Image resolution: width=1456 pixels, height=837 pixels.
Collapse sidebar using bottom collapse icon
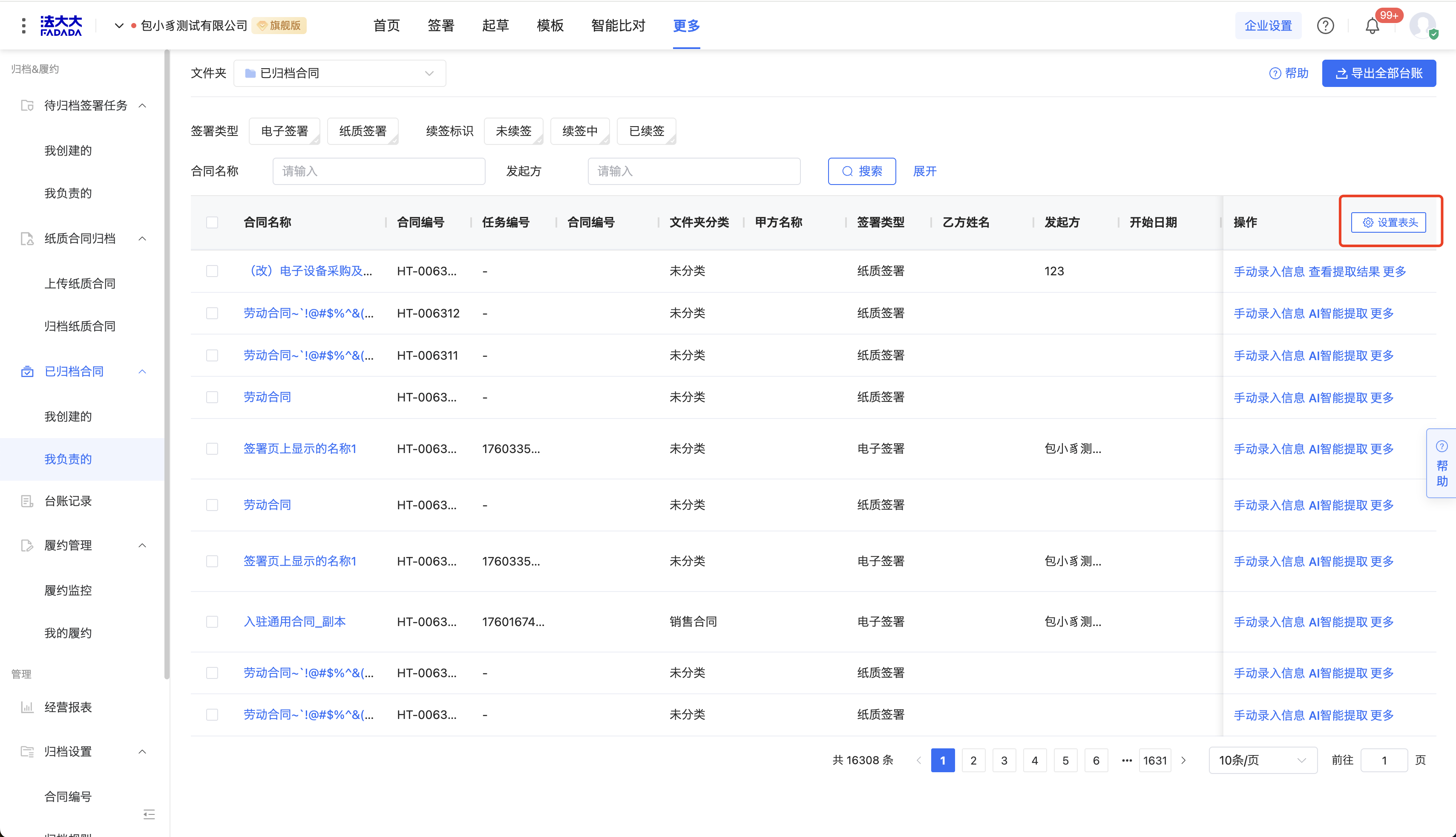click(x=149, y=814)
